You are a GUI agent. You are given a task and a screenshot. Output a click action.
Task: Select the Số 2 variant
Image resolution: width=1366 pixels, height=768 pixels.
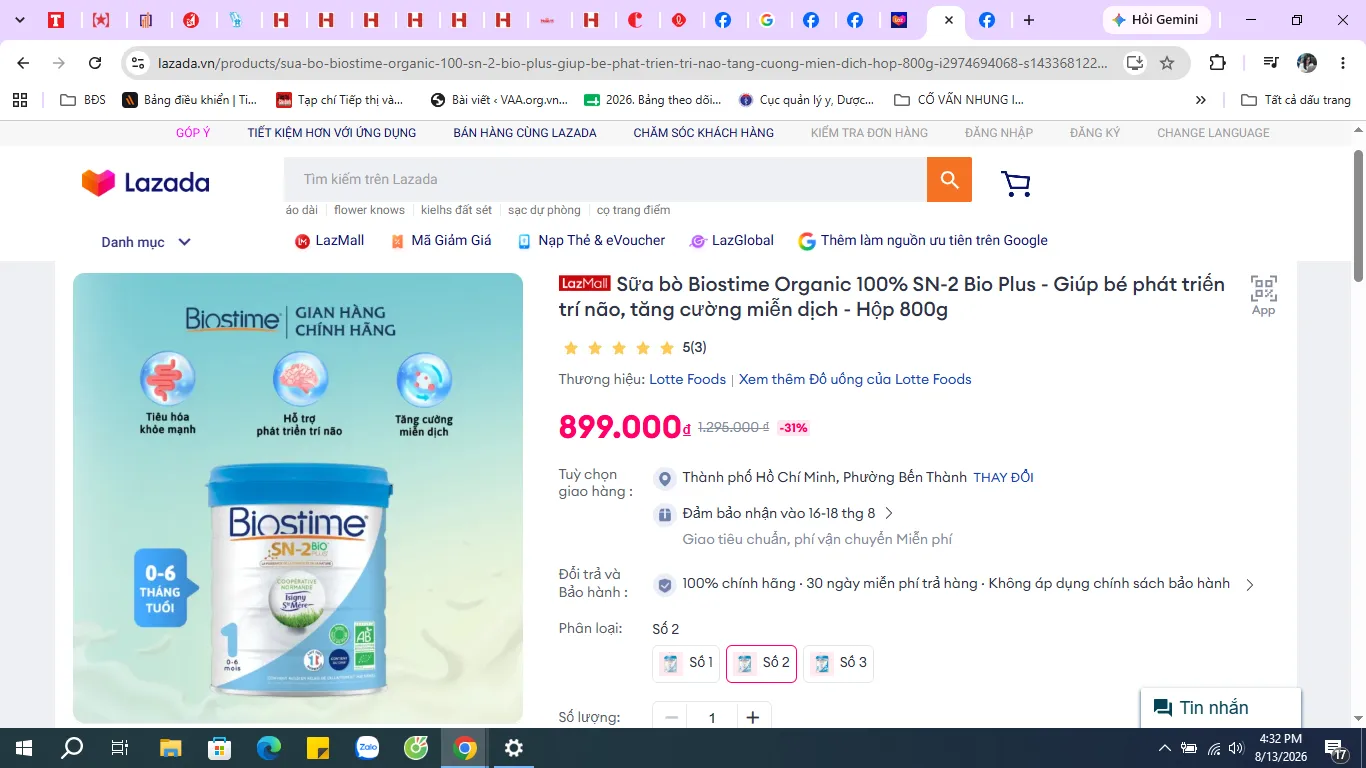coord(761,663)
